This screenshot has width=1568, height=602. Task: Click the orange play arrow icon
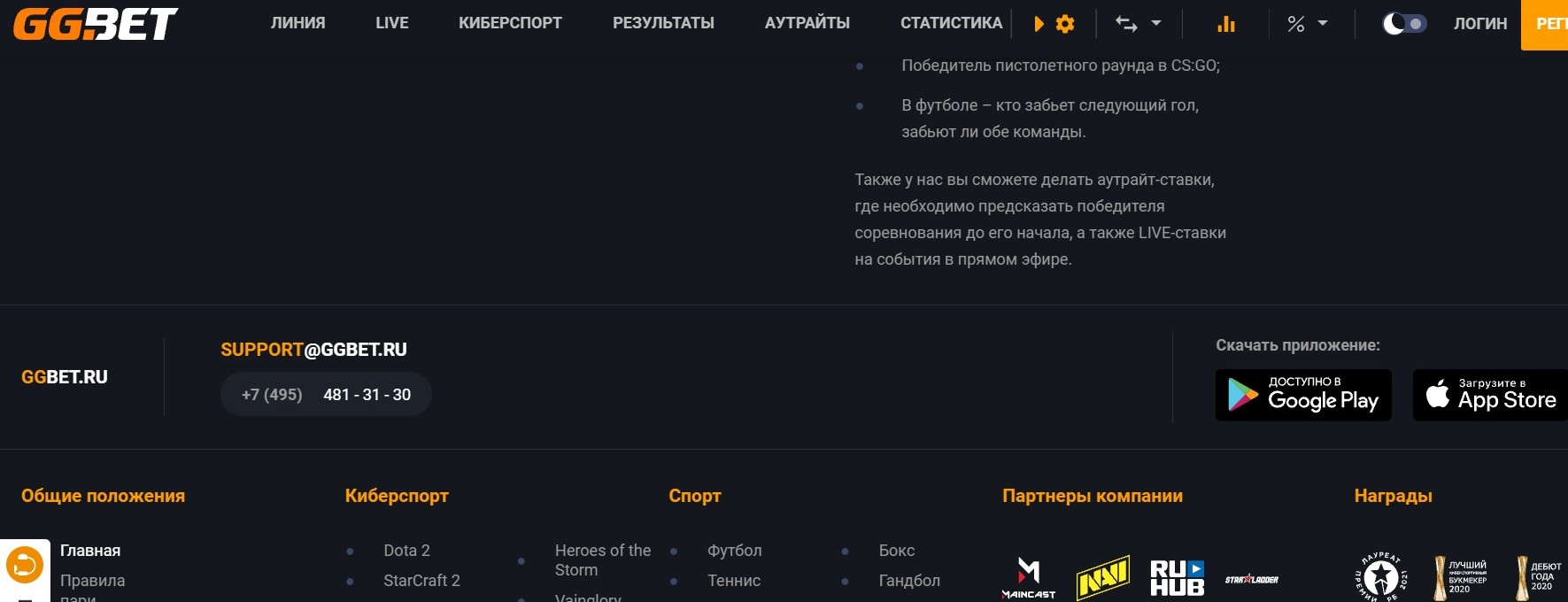(x=1039, y=24)
